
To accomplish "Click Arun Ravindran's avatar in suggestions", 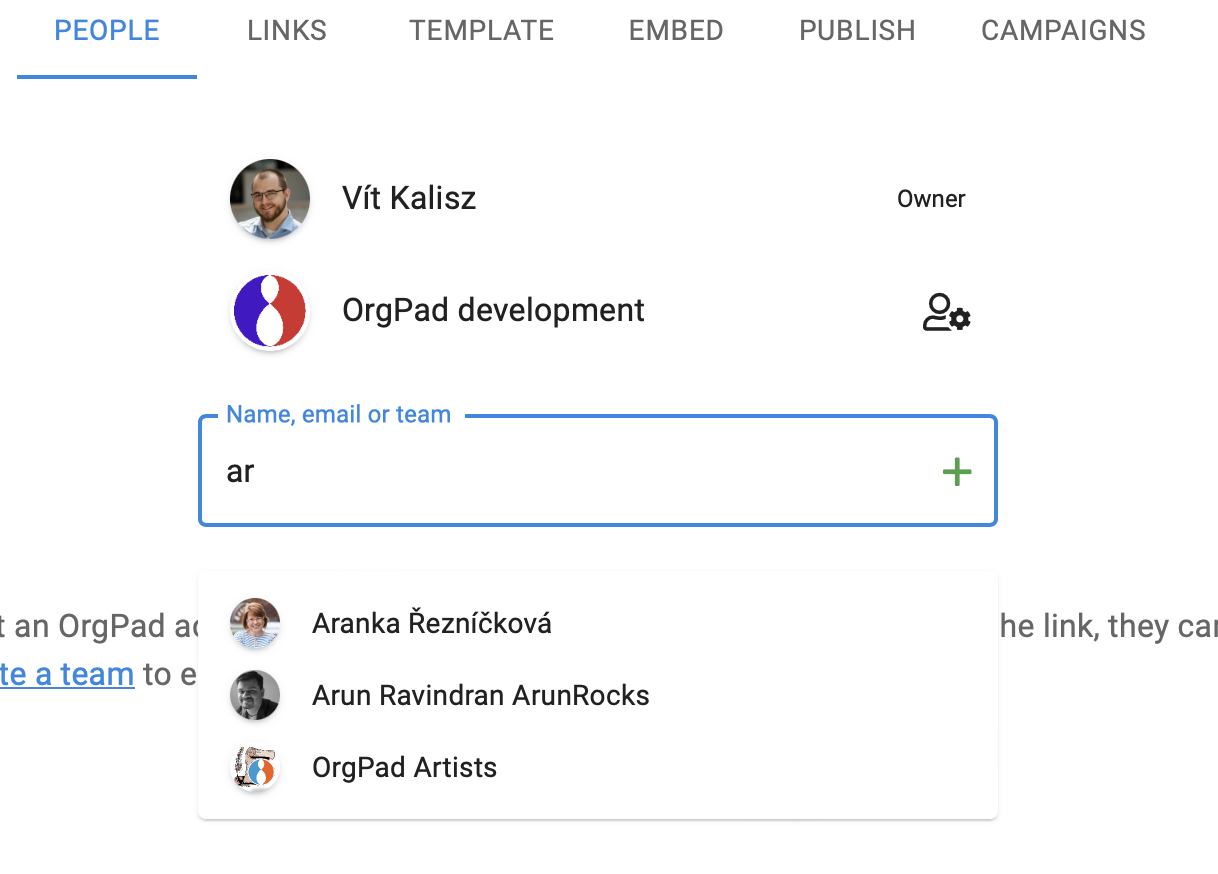I will pos(254,696).
